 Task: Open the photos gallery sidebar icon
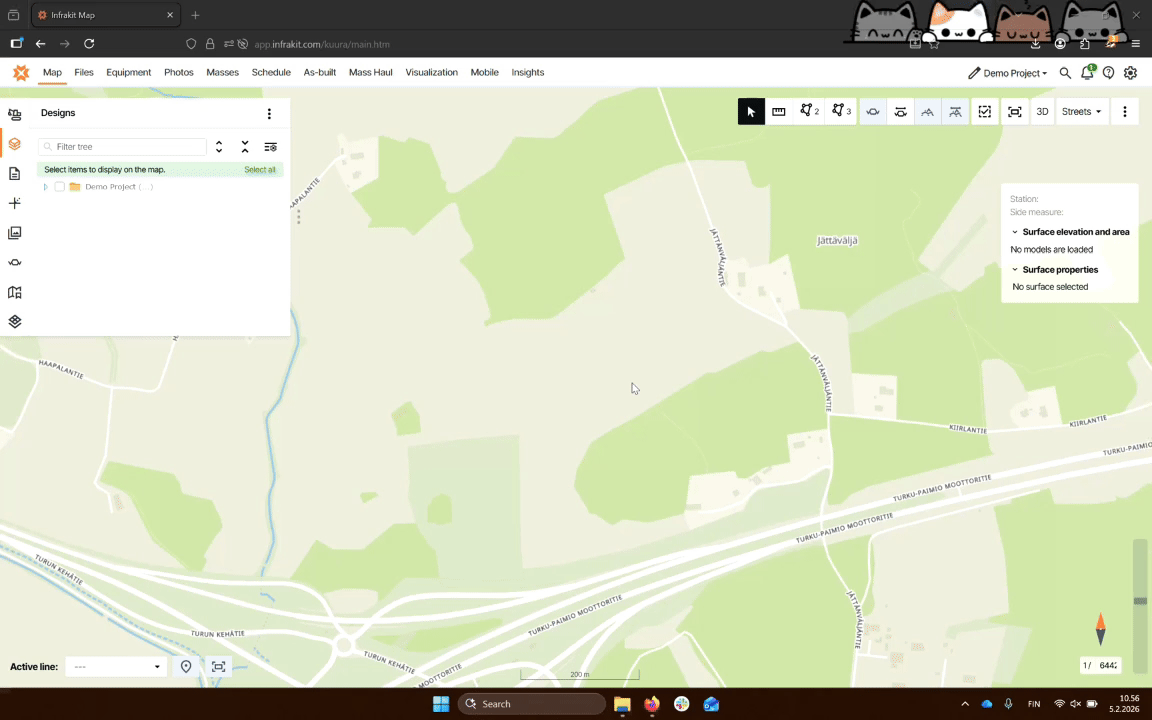15,233
